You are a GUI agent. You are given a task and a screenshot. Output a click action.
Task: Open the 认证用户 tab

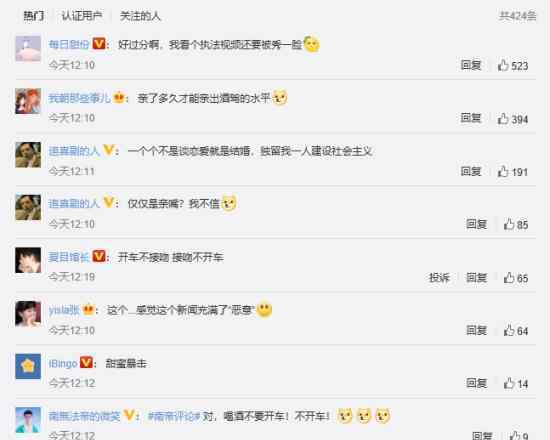tap(82, 16)
